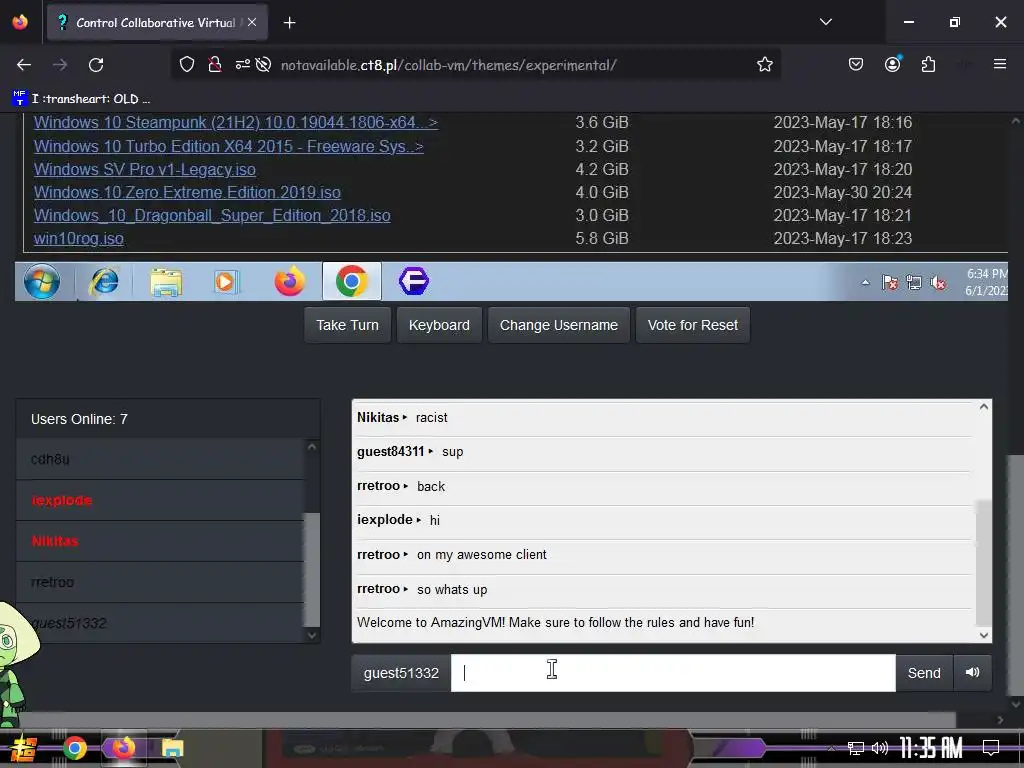The width and height of the screenshot is (1024, 768).
Task: Click the VM muted speaker tray icon
Action: pyautogui.click(x=938, y=283)
